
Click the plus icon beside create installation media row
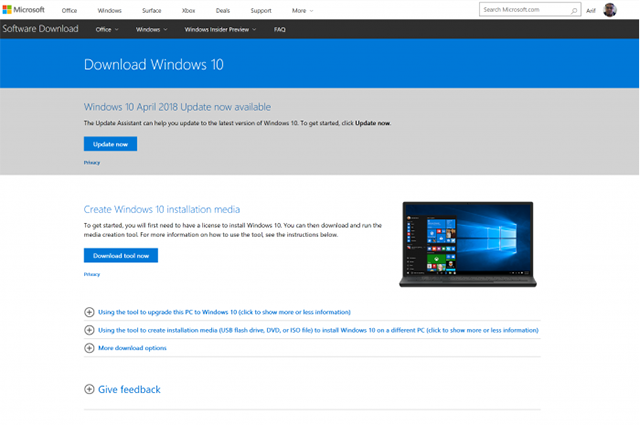[89, 330]
